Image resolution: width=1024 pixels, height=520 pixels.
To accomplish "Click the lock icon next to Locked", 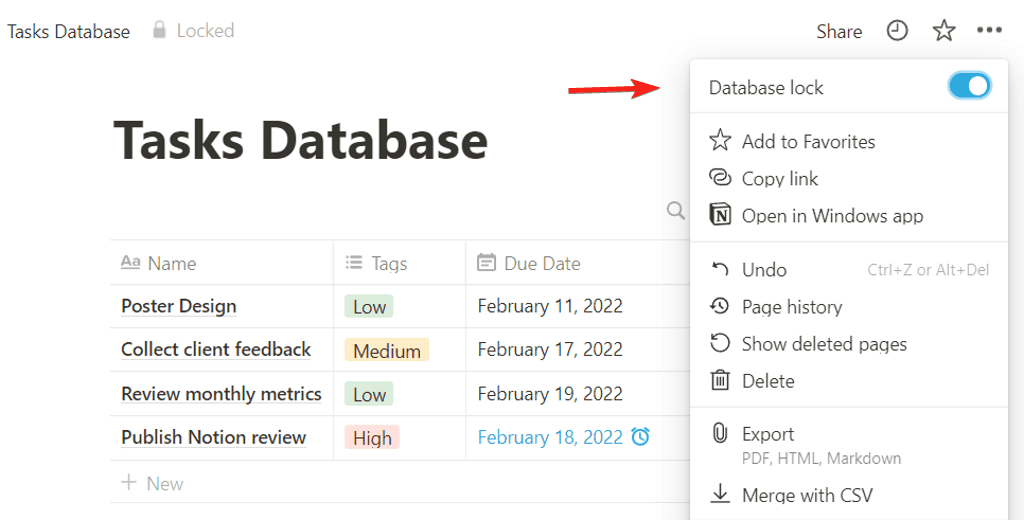I will tap(159, 31).
